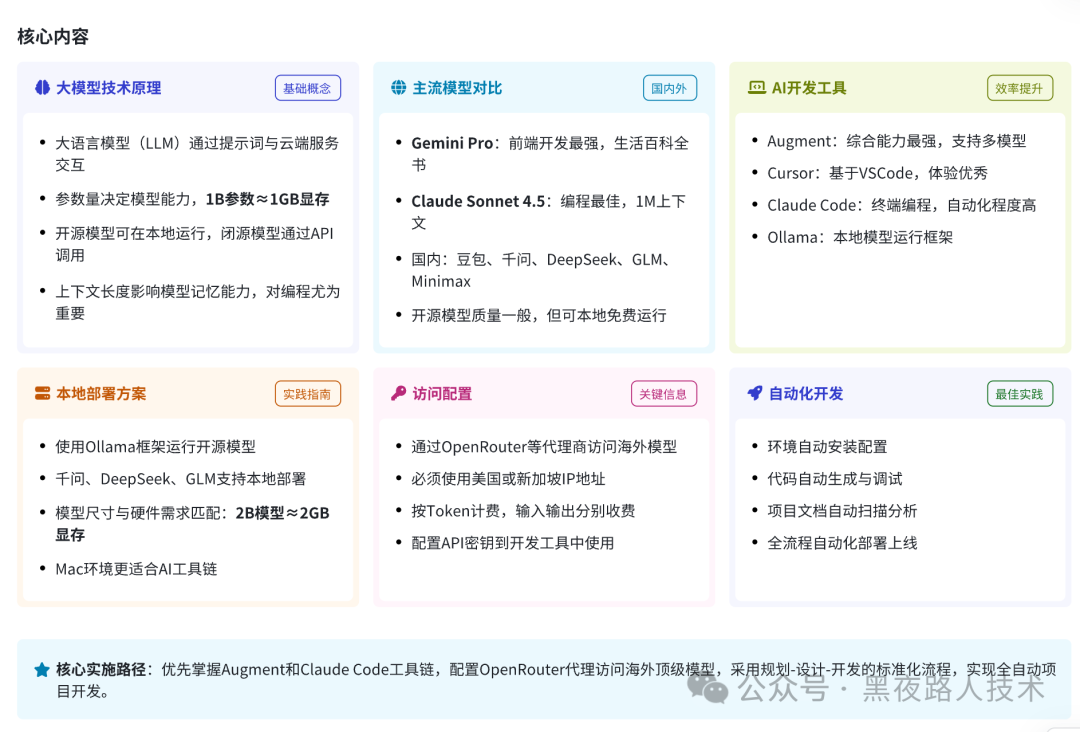This screenshot has width=1080, height=732.
Task: Click the globe icon beside 主流模型对比
Action: [x=398, y=87]
